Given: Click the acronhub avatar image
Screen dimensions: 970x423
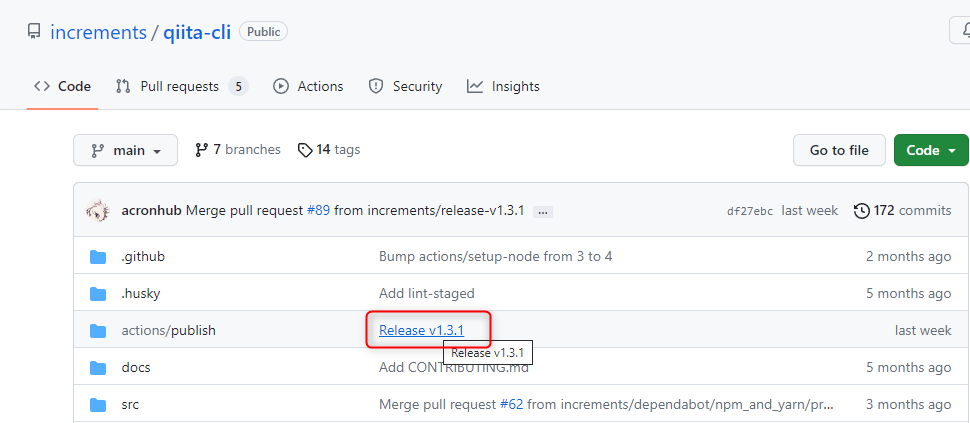Looking at the screenshot, I should pyautogui.click(x=98, y=211).
